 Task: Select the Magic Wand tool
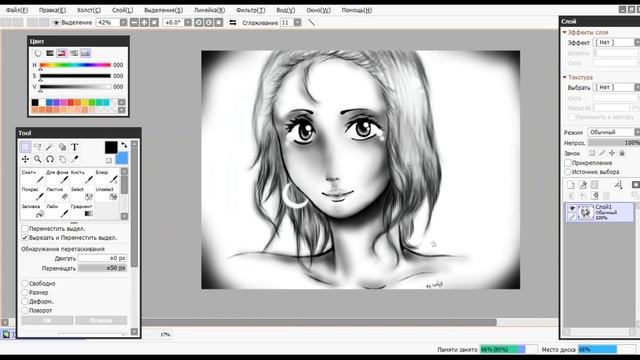tap(50, 147)
